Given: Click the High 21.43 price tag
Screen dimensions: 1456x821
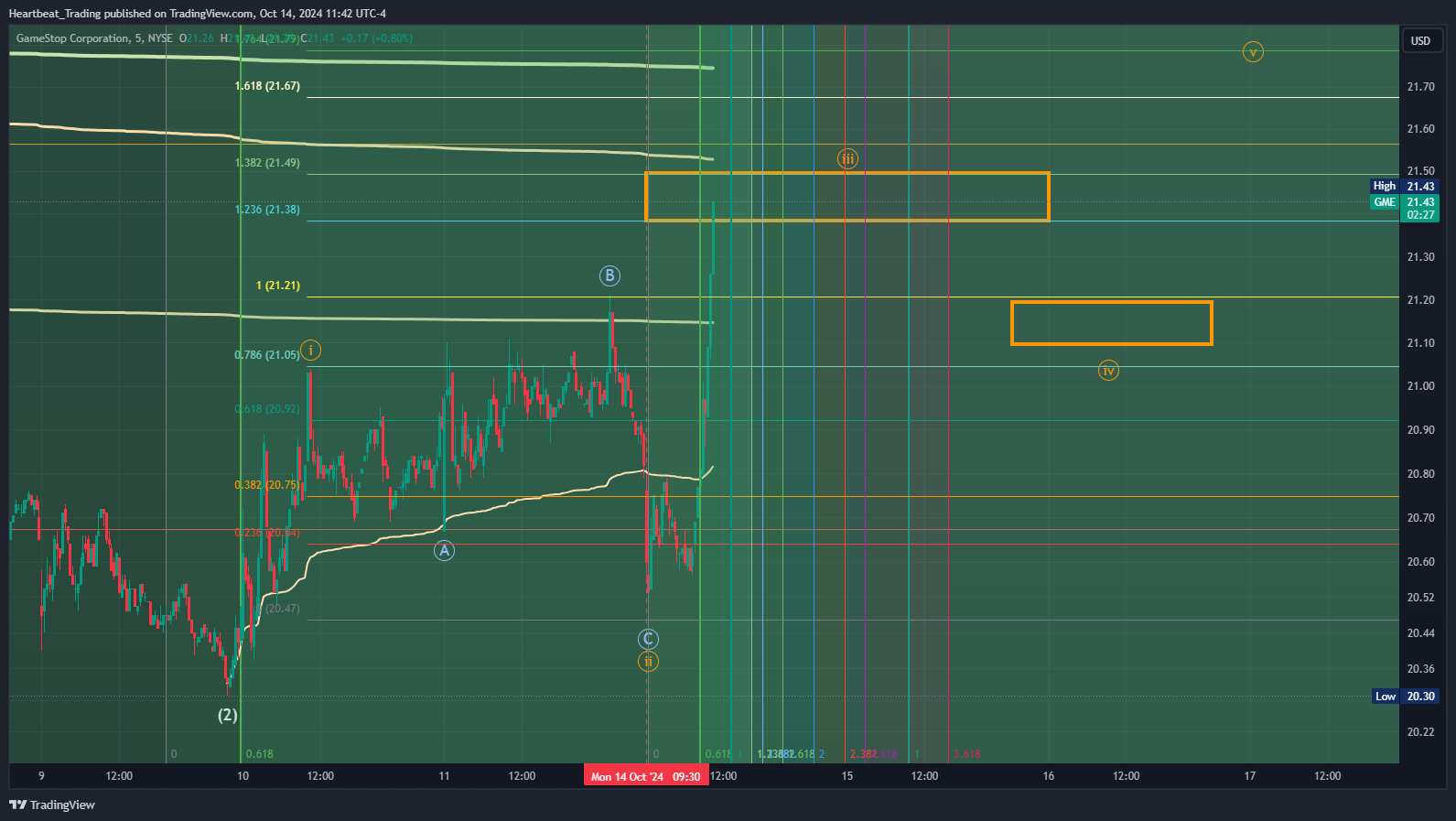Looking at the screenshot, I should pos(1405,186).
